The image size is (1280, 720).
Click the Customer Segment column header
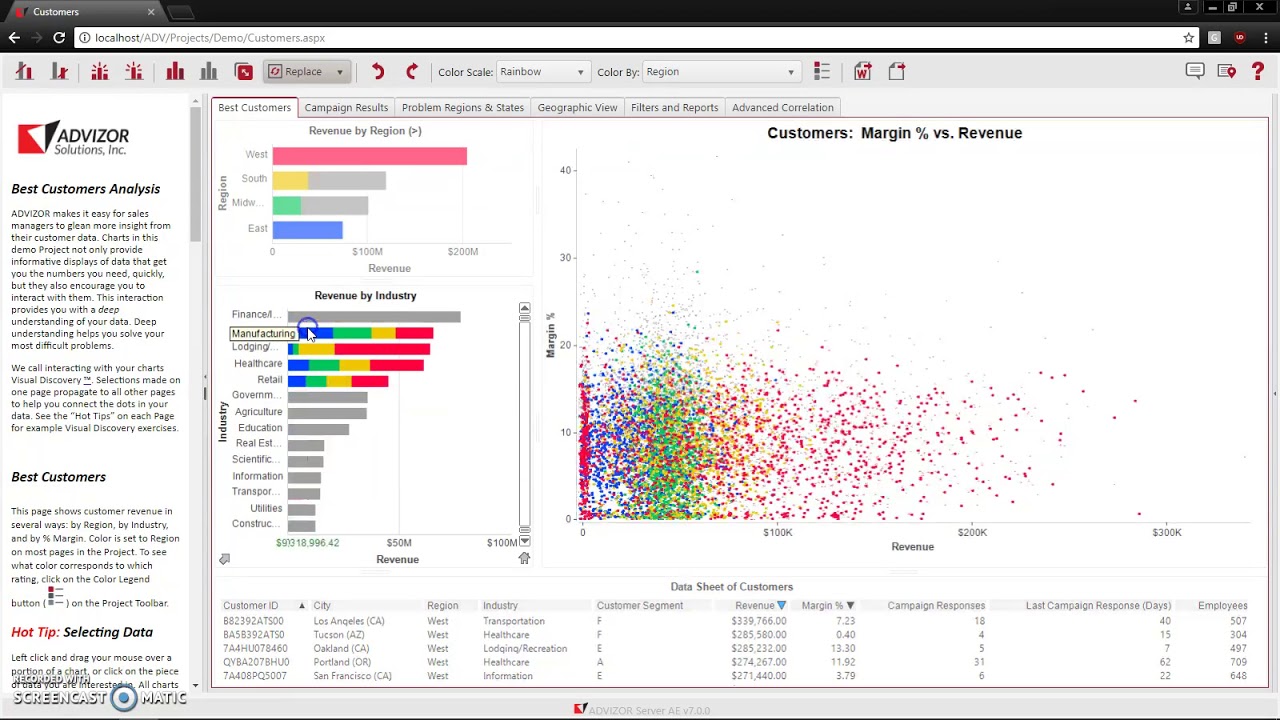[639, 605]
